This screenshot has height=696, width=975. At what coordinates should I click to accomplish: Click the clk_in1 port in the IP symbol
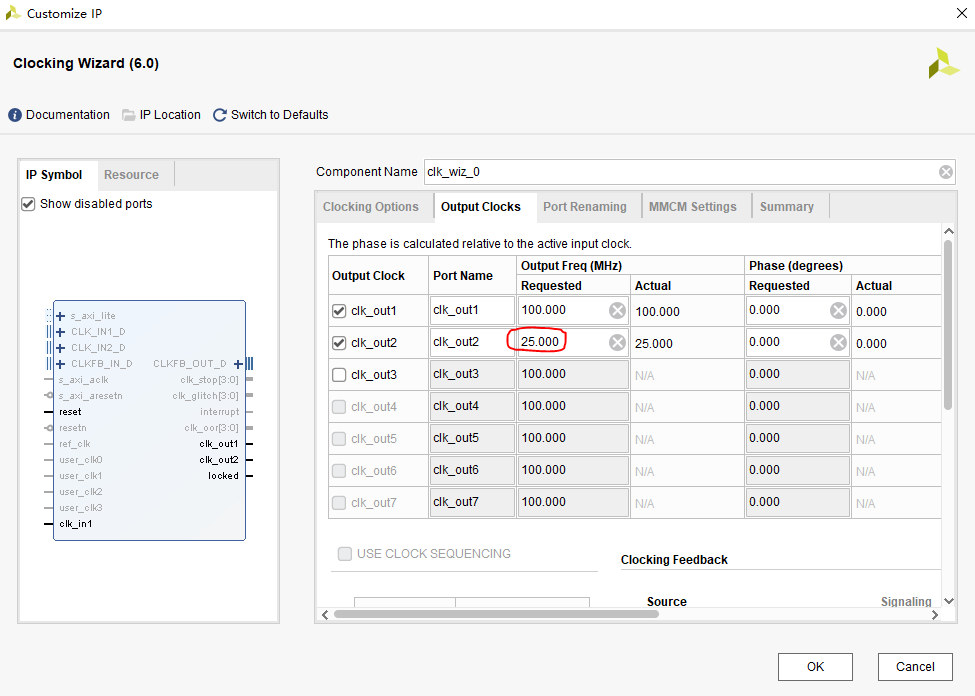[x=75, y=524]
